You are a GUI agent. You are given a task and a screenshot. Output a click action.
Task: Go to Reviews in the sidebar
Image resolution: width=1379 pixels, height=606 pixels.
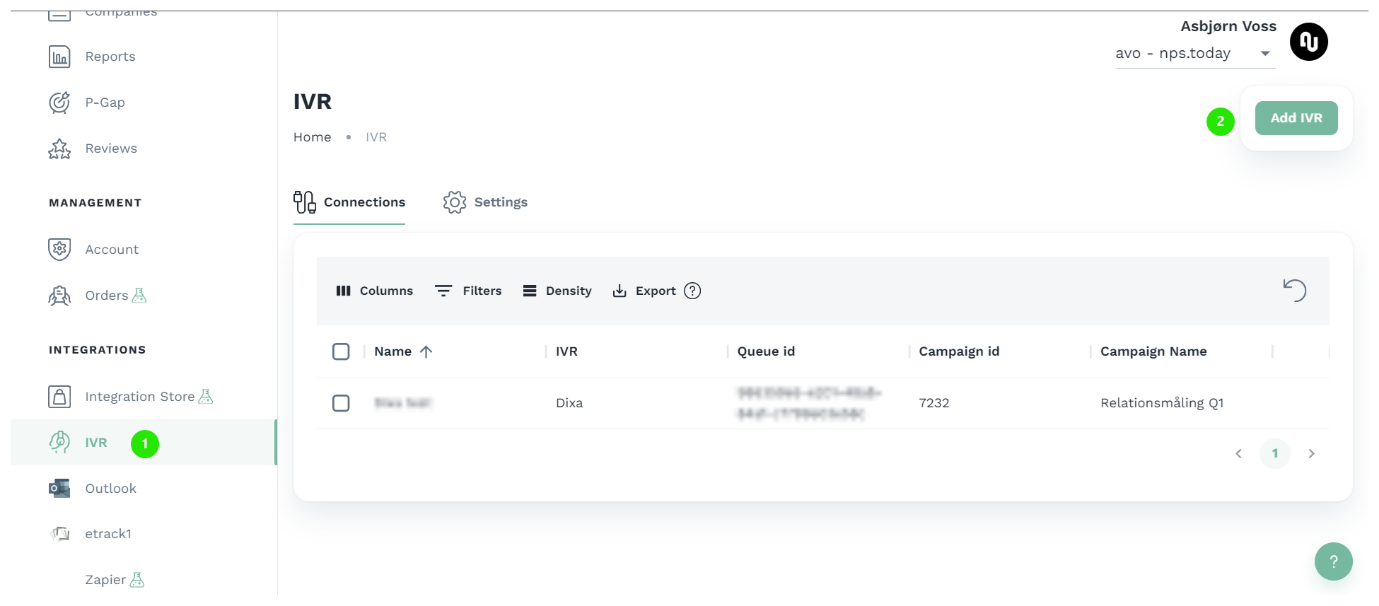[x=110, y=149]
